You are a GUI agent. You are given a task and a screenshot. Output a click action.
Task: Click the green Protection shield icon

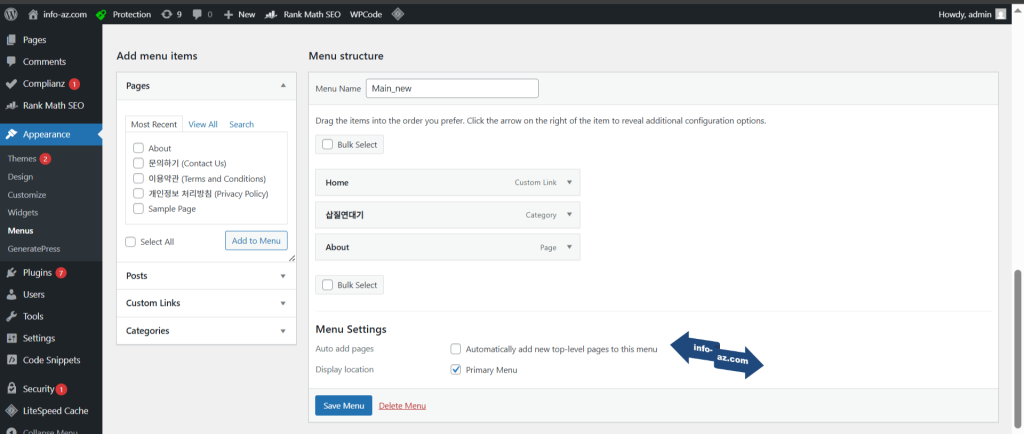pyautogui.click(x=102, y=14)
